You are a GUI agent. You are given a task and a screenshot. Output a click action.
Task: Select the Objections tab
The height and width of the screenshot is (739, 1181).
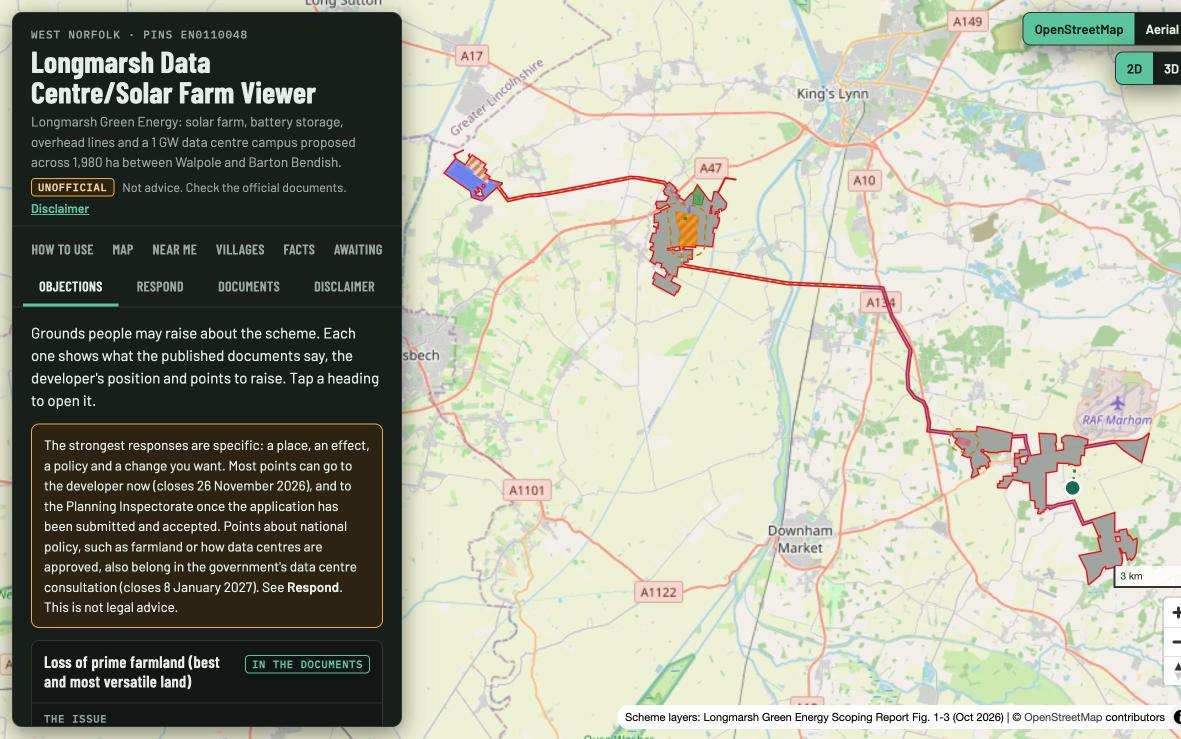click(71, 287)
